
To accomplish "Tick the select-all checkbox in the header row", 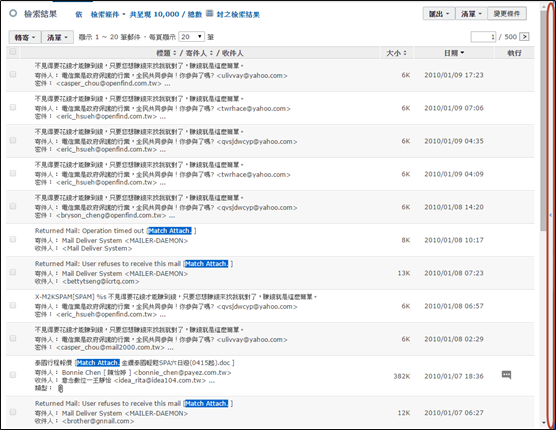I will coord(13,52).
